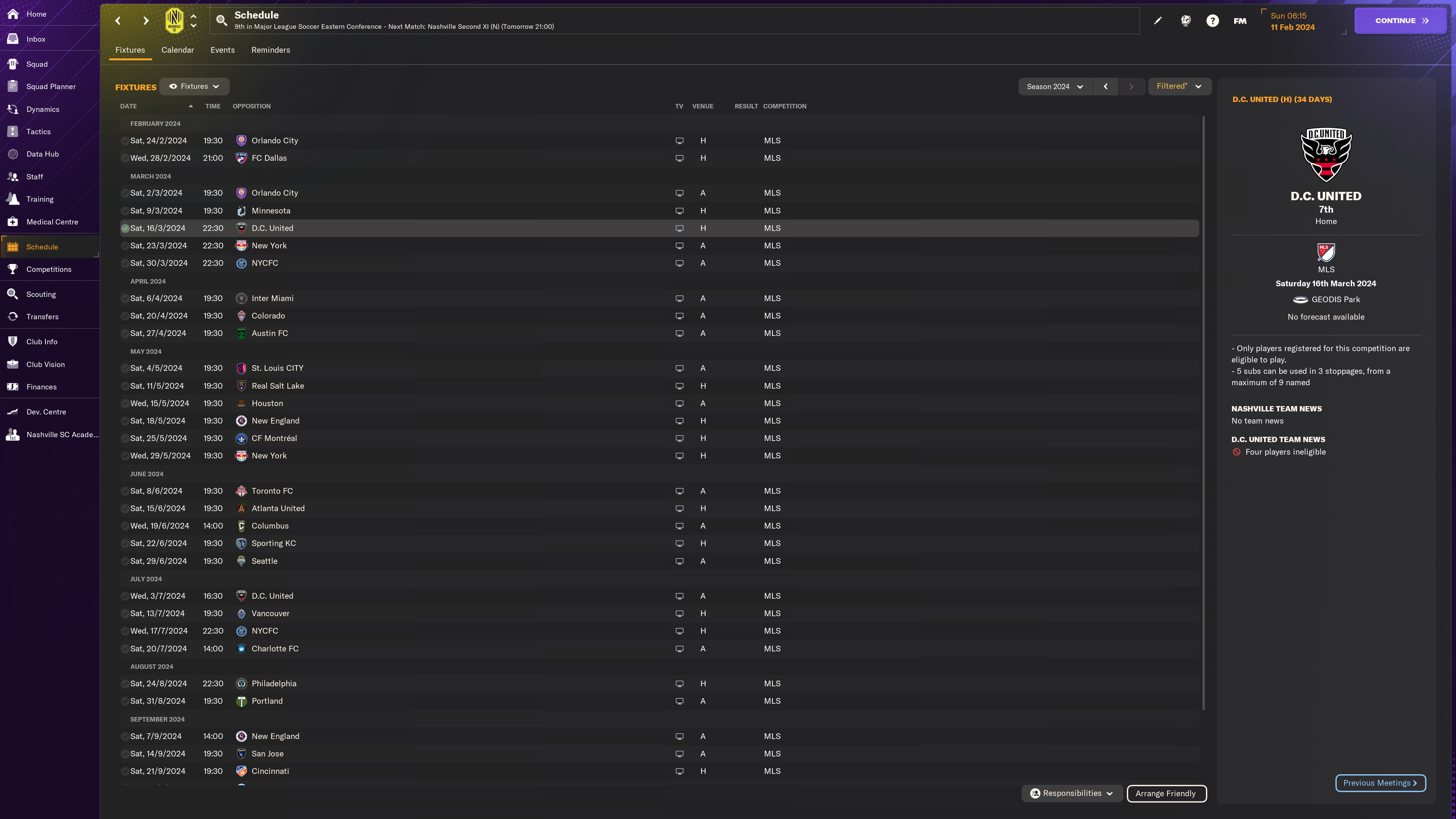
Task: Open the Previous Meetings link
Action: point(1380,783)
